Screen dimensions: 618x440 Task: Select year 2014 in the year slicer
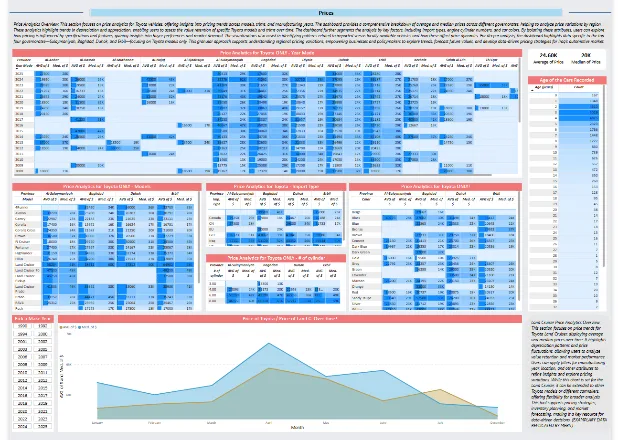pyautogui.click(x=22, y=388)
